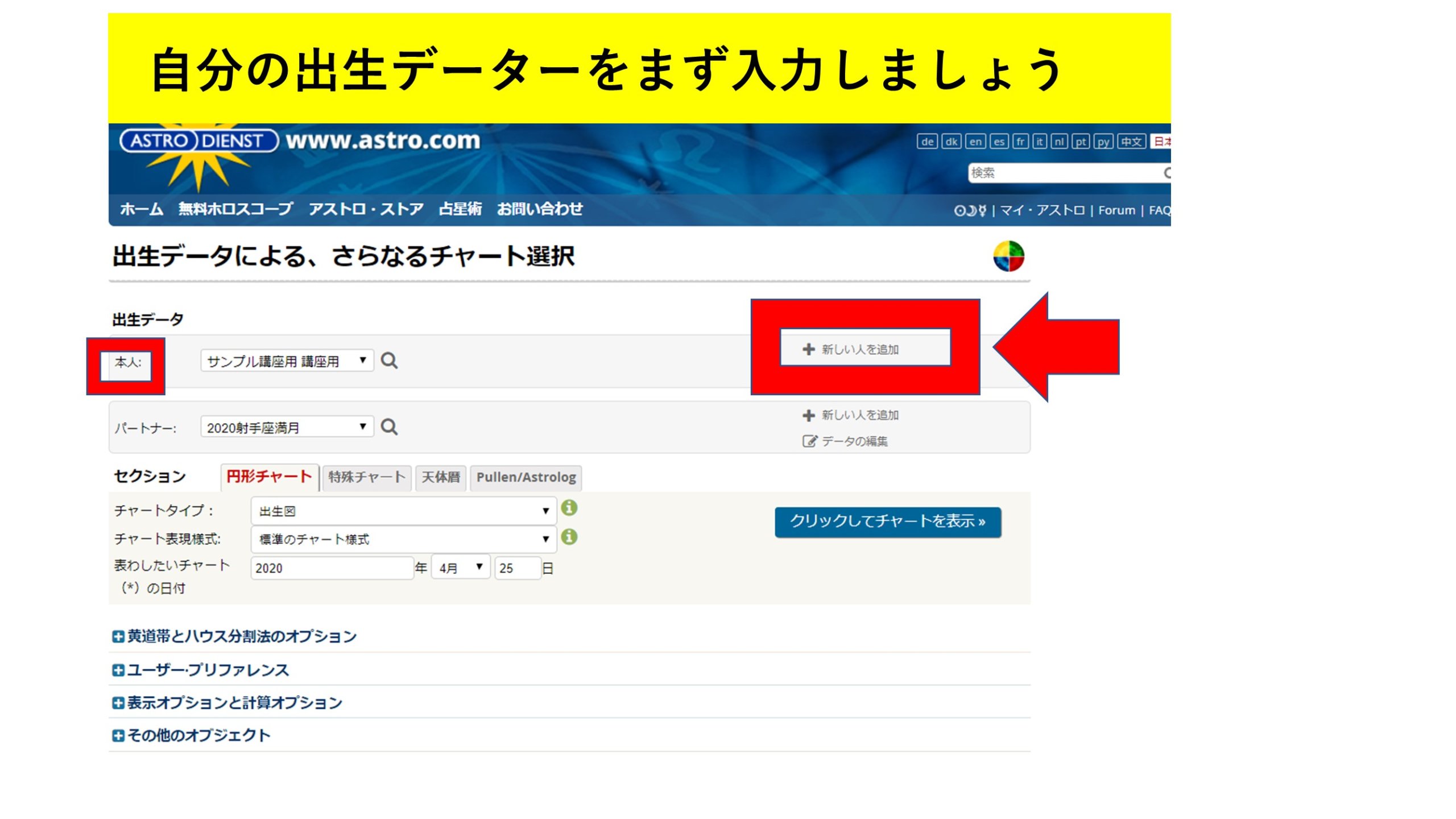Image resolution: width=1456 pixels, height=819 pixels.
Task: Open the アストロ・ストア menu
Action: tap(366, 209)
